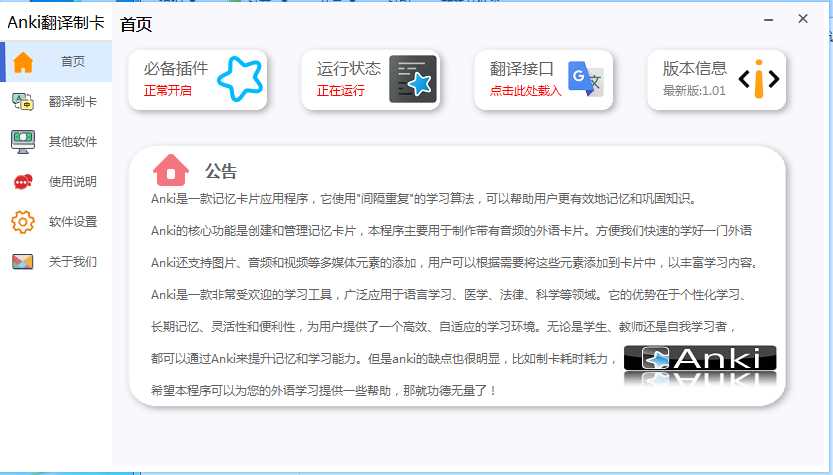Click the red chat bubble 使用说明 icon

tap(23, 182)
